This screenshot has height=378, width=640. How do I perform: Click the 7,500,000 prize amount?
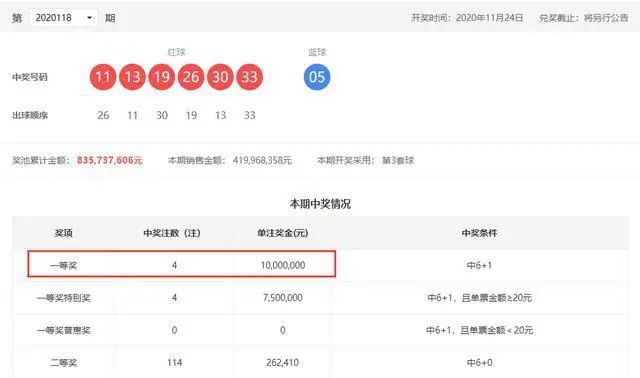point(283,298)
